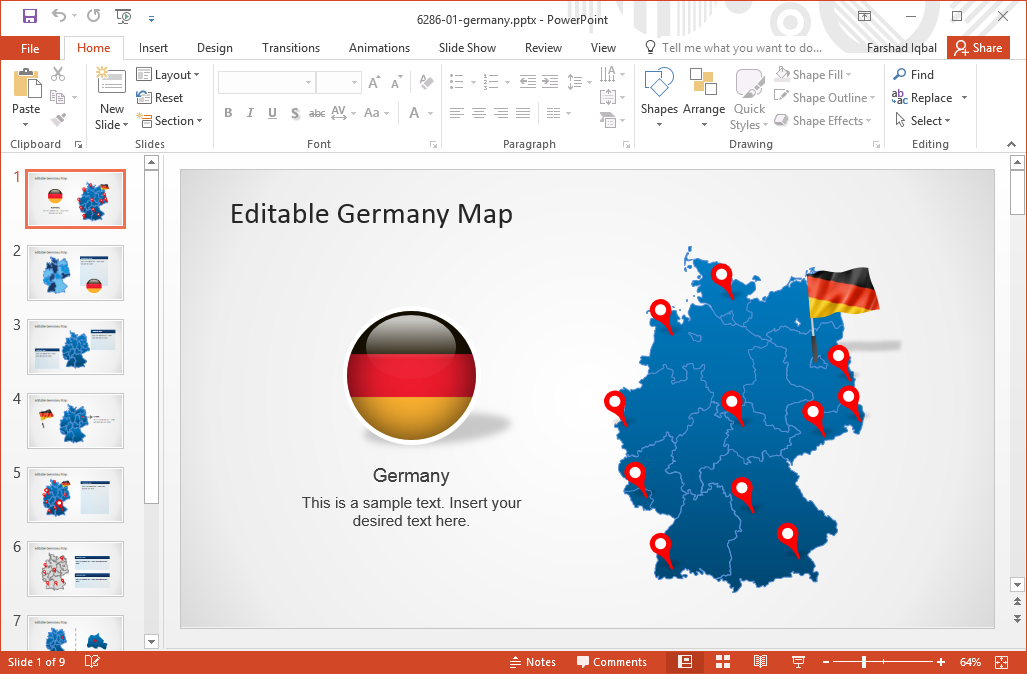Click the Redo/Repeat icon in the quick access toolbar
Screen dimensions: 1027x674
click(x=94, y=16)
